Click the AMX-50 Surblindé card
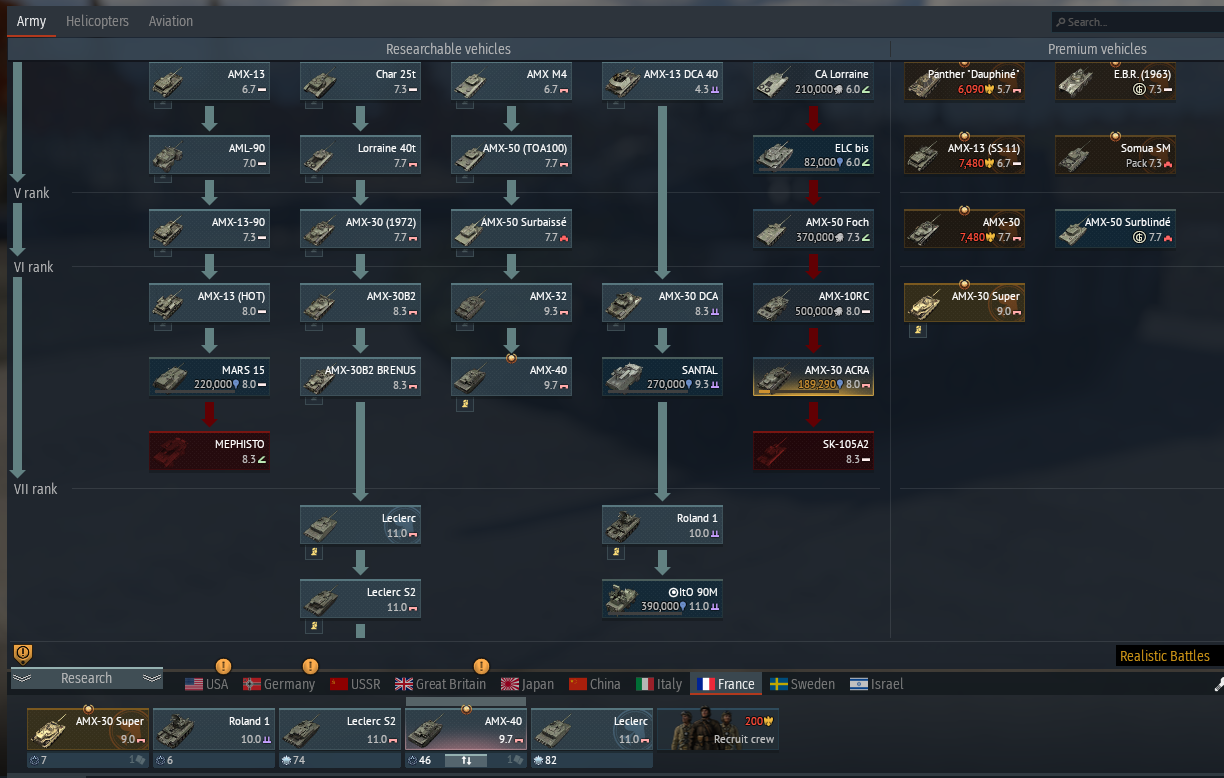1224x778 pixels. click(1115, 229)
